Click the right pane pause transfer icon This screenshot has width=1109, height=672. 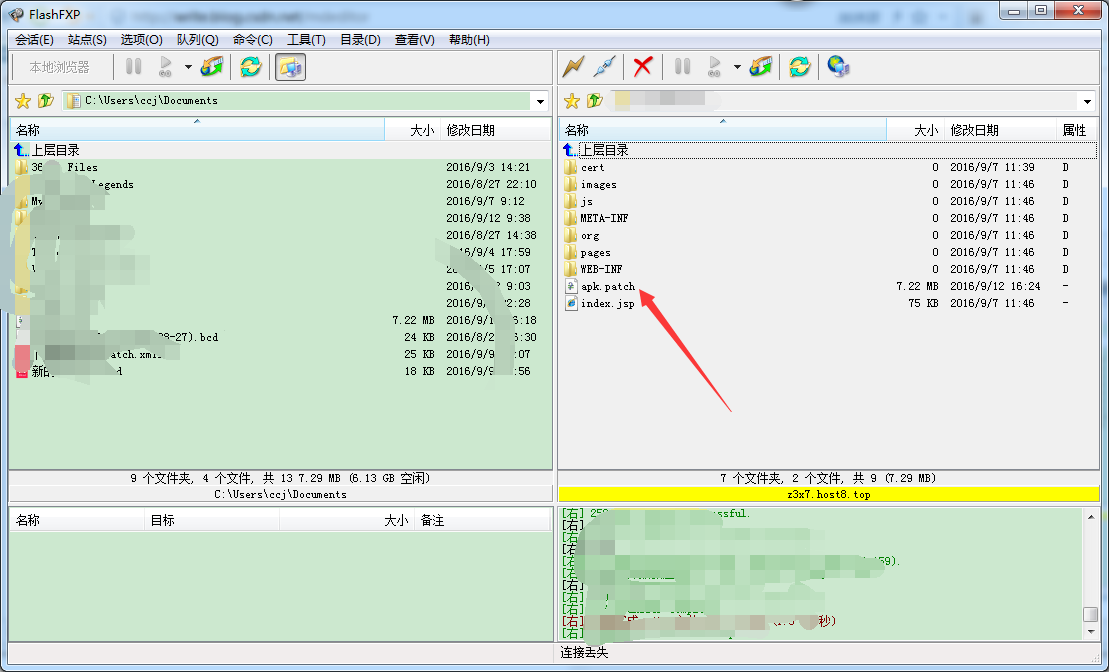point(683,66)
